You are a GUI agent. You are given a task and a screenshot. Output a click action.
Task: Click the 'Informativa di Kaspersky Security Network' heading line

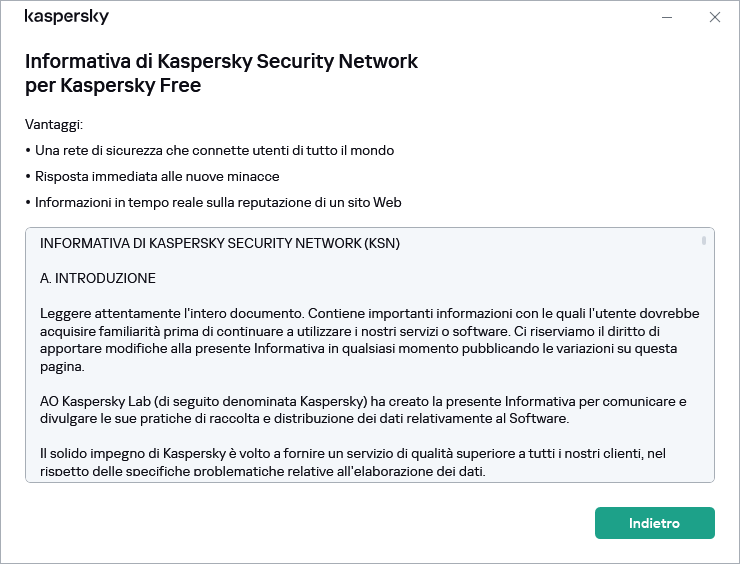221,61
